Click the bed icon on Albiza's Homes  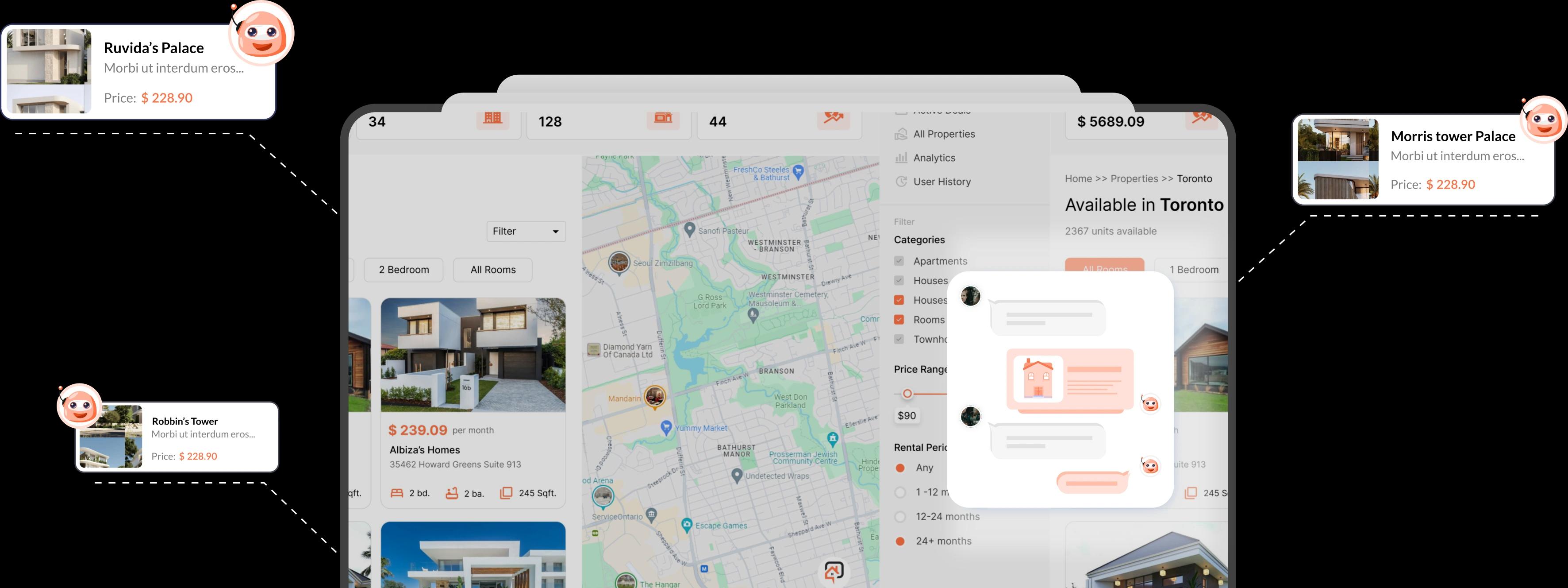tap(397, 494)
